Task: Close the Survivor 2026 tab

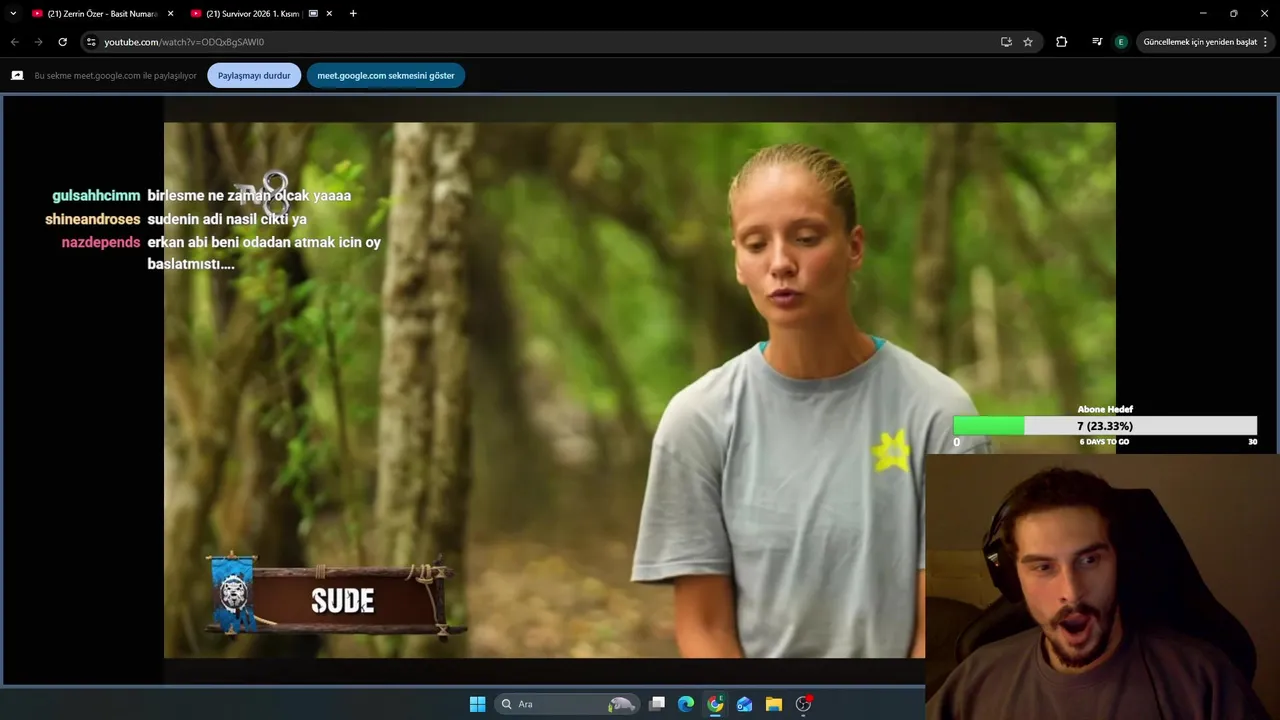Action: pos(329,13)
